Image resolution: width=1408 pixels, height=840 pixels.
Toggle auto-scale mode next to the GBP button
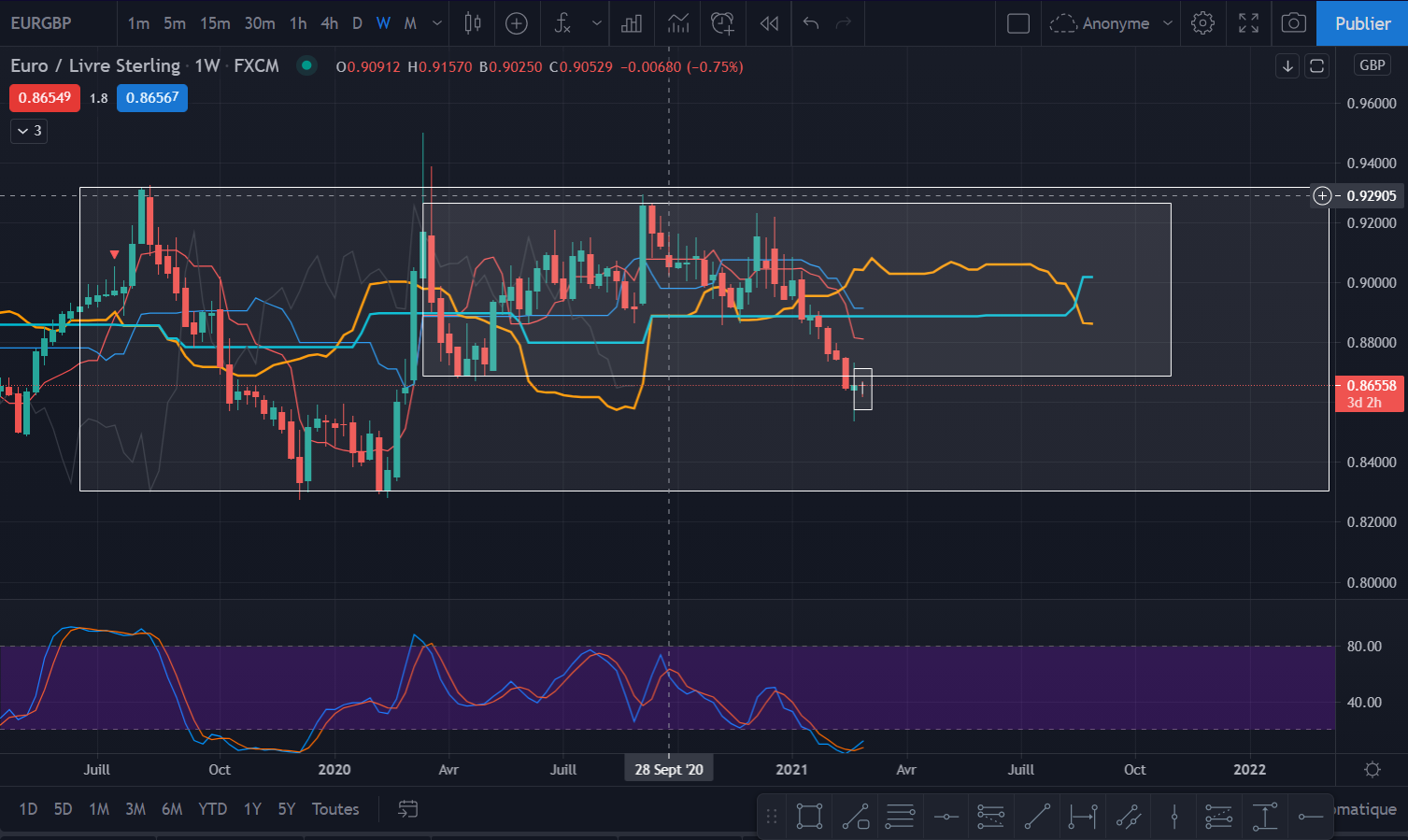(1316, 65)
